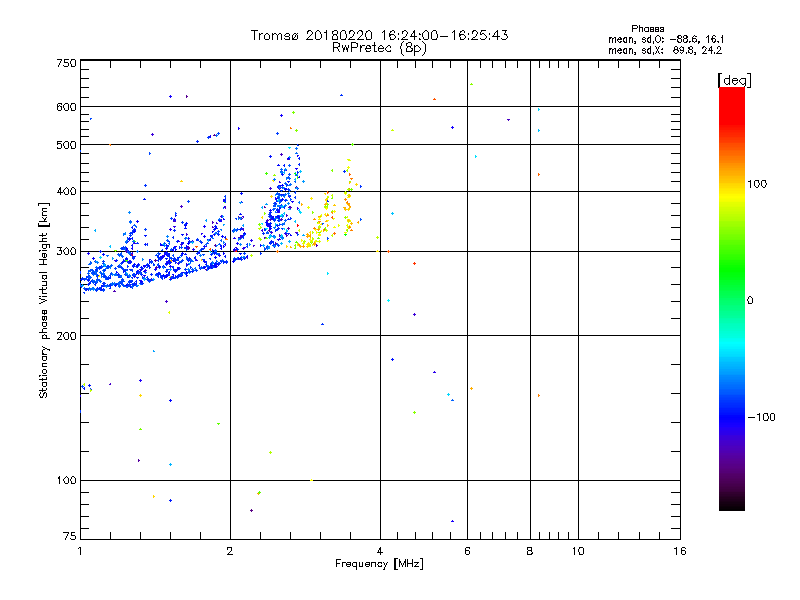Click the x-axis label '16'
The image size is (800, 600).
[680, 551]
